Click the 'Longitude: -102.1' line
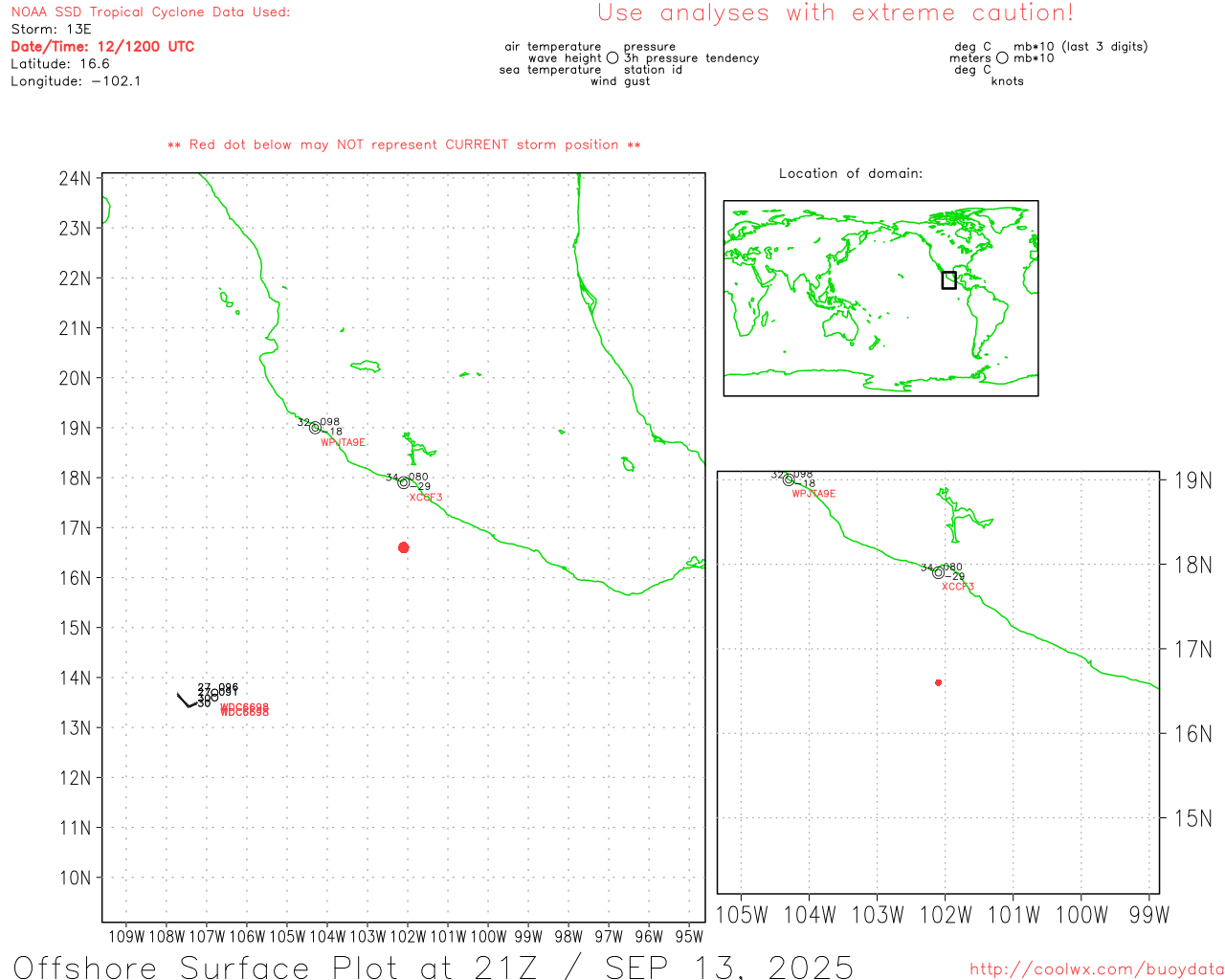The image size is (1225, 980). click(76, 81)
